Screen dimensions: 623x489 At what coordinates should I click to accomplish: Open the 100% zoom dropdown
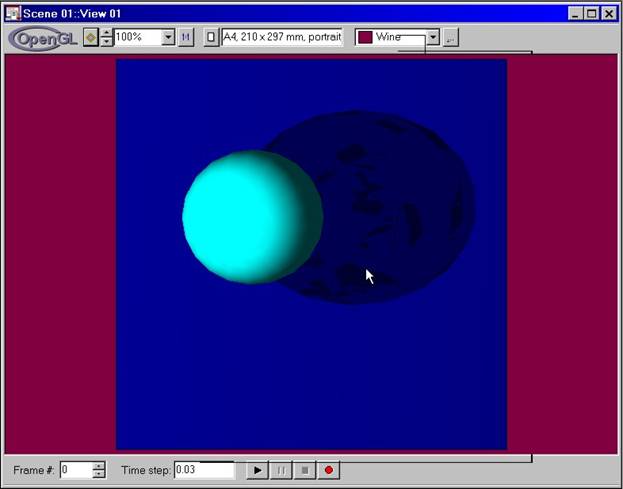click(x=168, y=37)
